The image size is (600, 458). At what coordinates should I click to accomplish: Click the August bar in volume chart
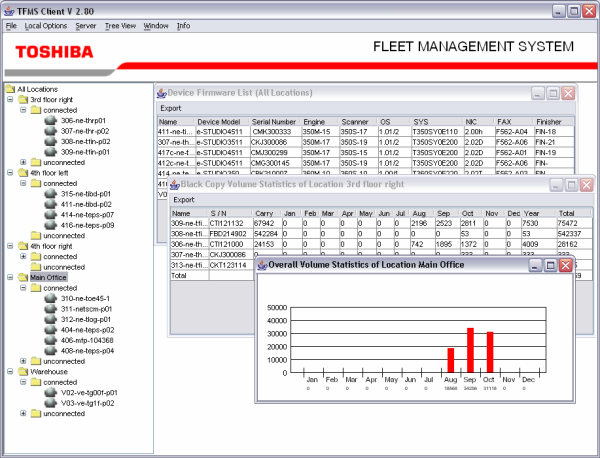(x=451, y=360)
